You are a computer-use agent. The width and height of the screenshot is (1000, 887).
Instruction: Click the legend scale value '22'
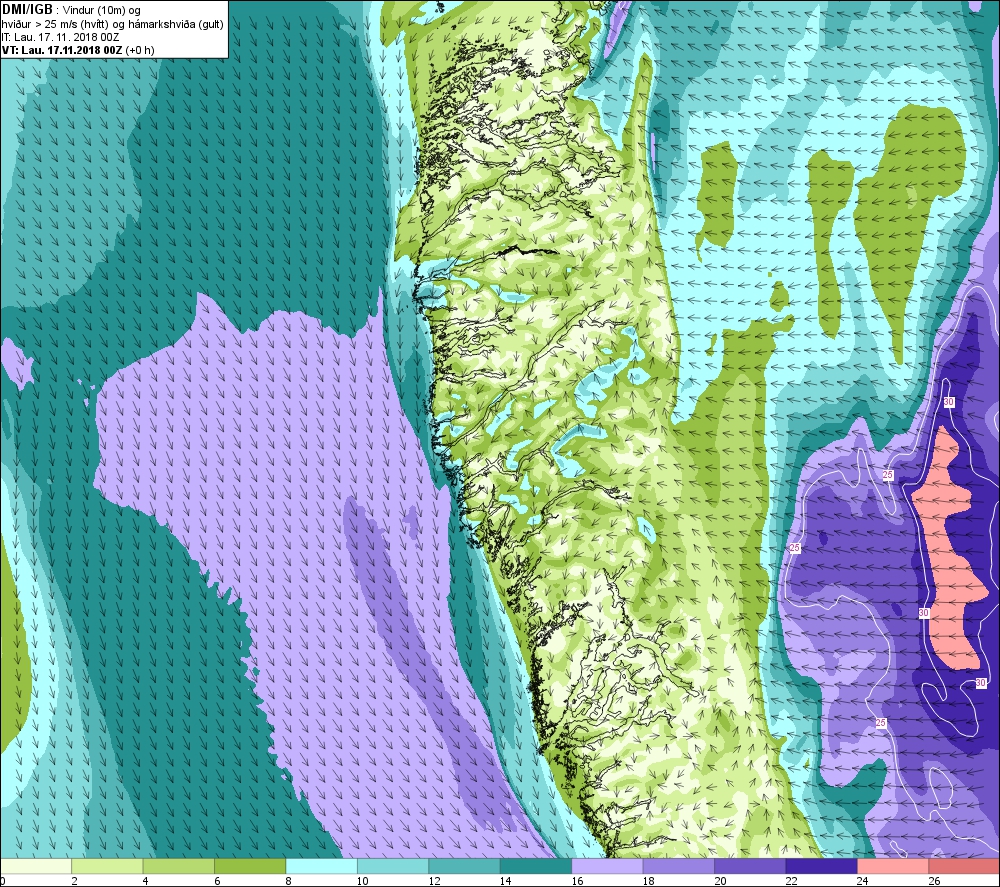point(791,881)
